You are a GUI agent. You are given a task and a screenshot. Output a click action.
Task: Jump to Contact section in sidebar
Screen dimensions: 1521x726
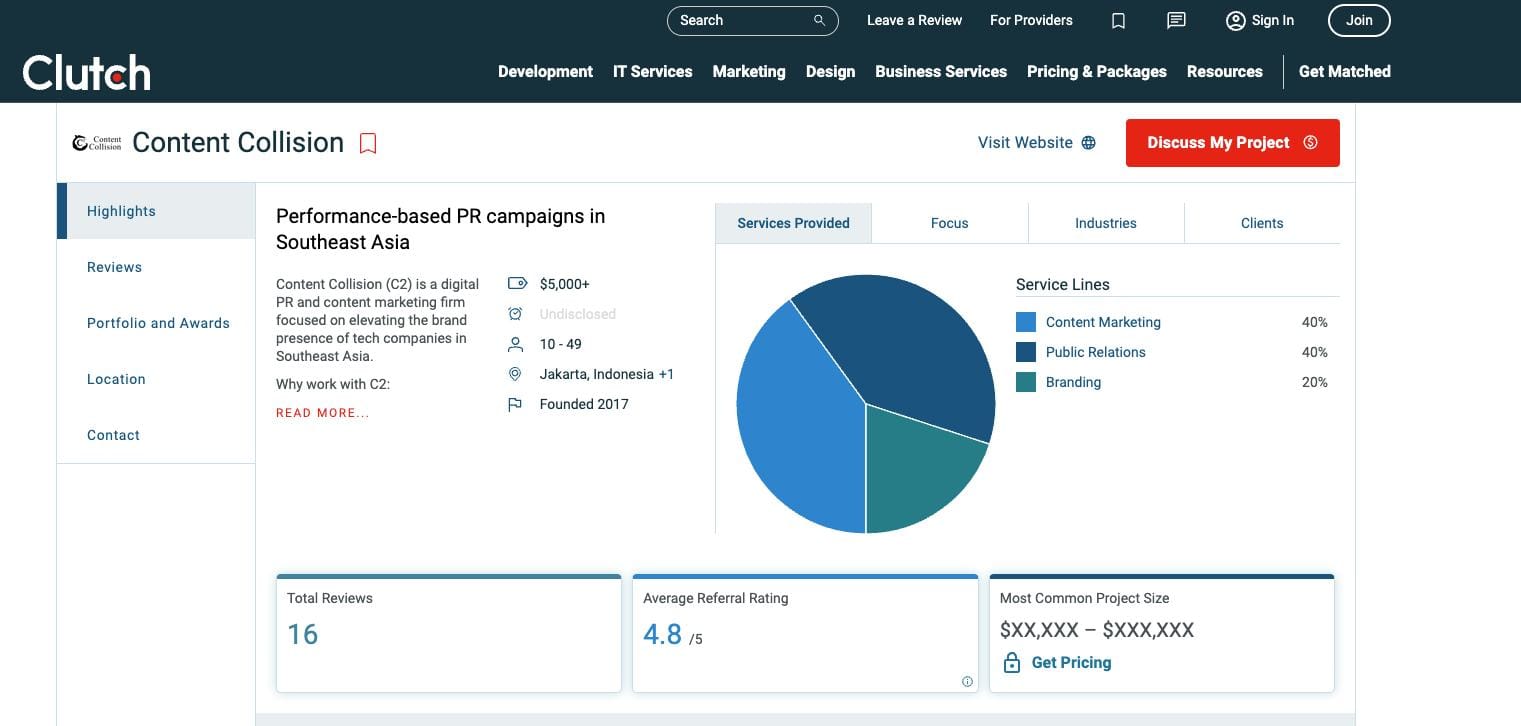pyautogui.click(x=156, y=435)
